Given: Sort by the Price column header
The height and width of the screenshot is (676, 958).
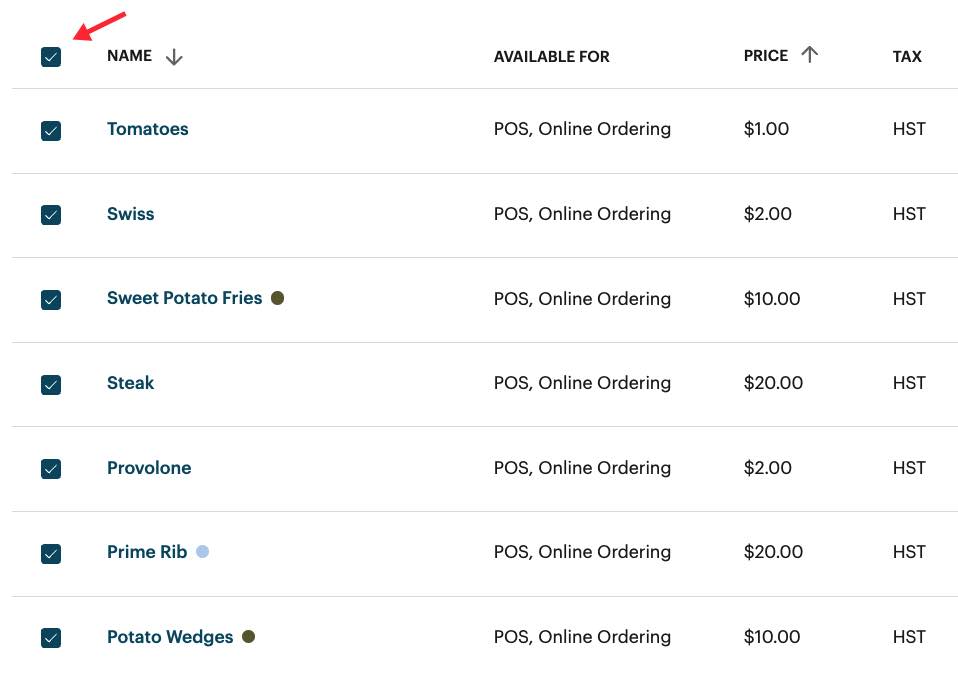Looking at the screenshot, I should click(x=766, y=56).
